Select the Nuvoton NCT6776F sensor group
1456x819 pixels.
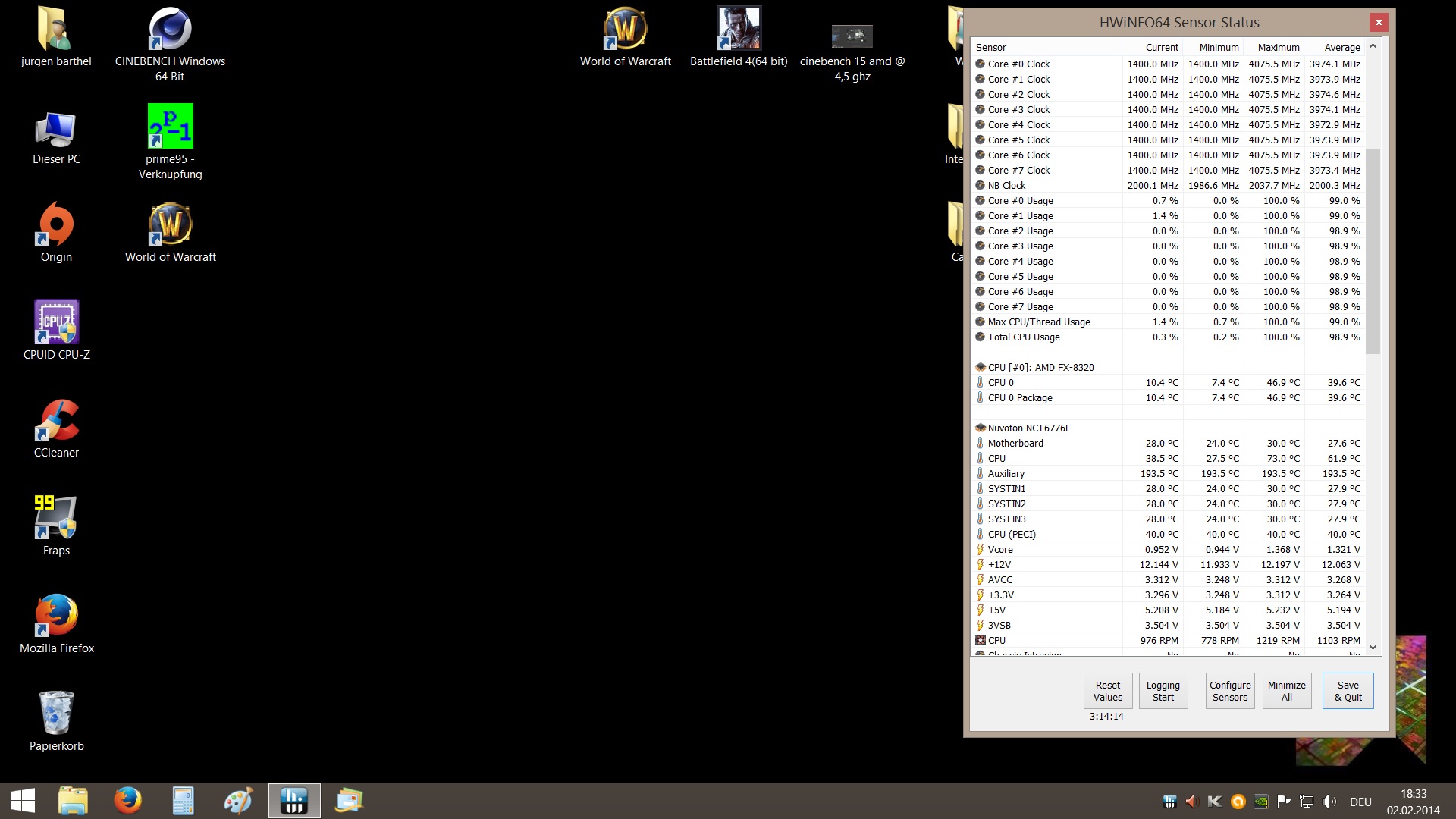[x=1029, y=428]
